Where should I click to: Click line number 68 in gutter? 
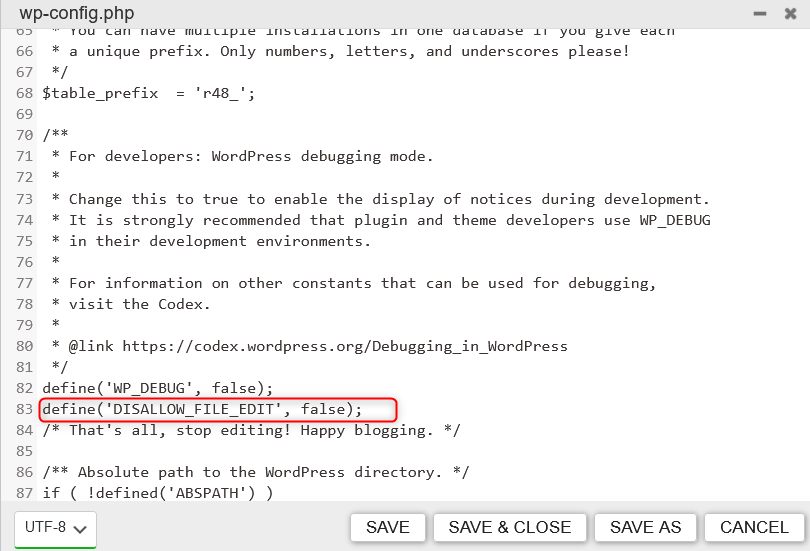coord(24,93)
